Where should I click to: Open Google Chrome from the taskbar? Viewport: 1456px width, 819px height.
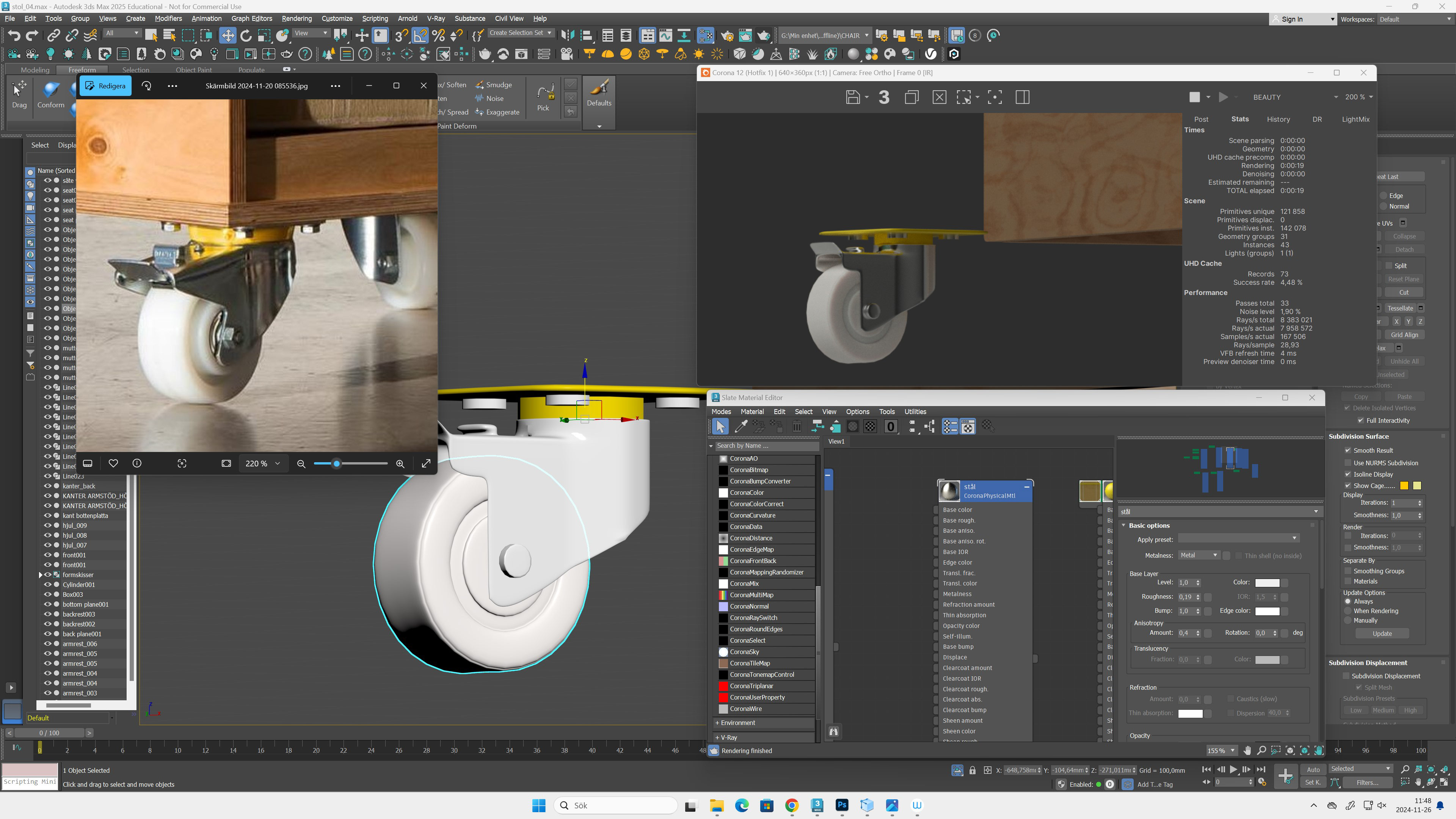tap(791, 805)
